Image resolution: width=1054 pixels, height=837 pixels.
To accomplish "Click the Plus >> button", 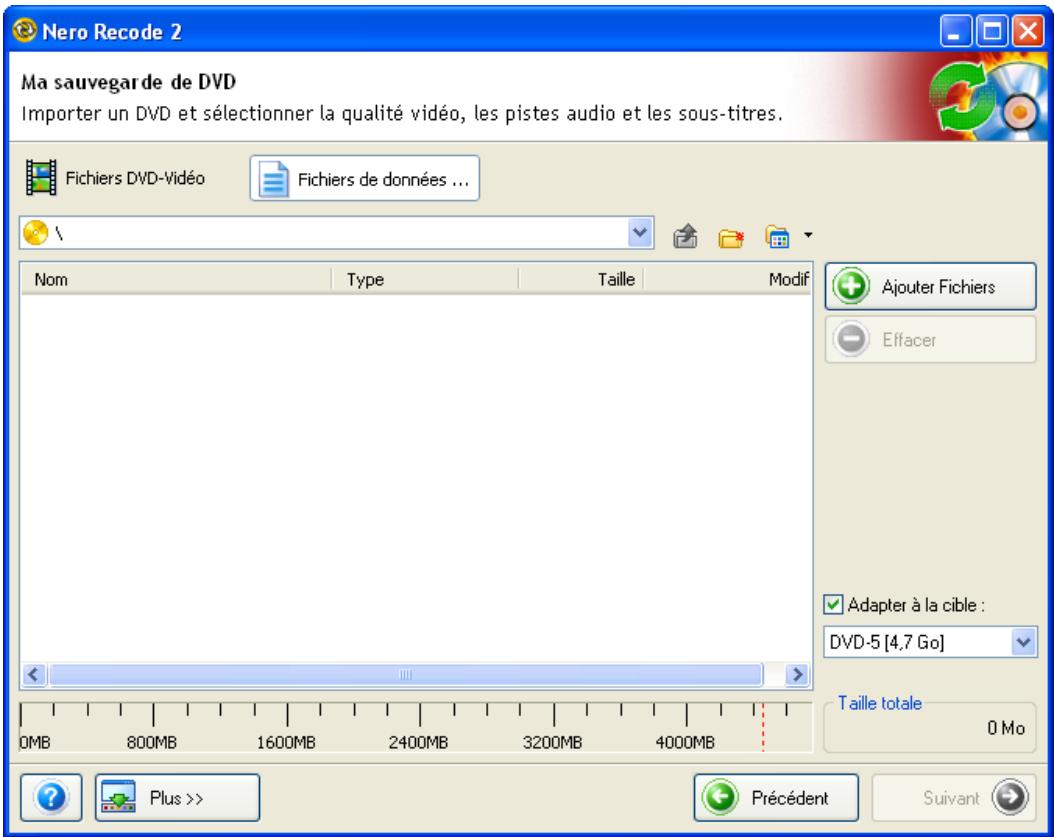I will pyautogui.click(x=177, y=797).
